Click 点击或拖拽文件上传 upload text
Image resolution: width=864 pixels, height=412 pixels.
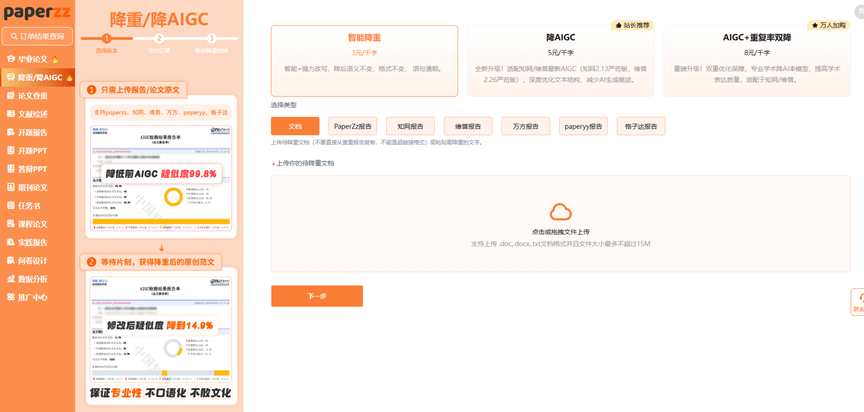(560, 232)
